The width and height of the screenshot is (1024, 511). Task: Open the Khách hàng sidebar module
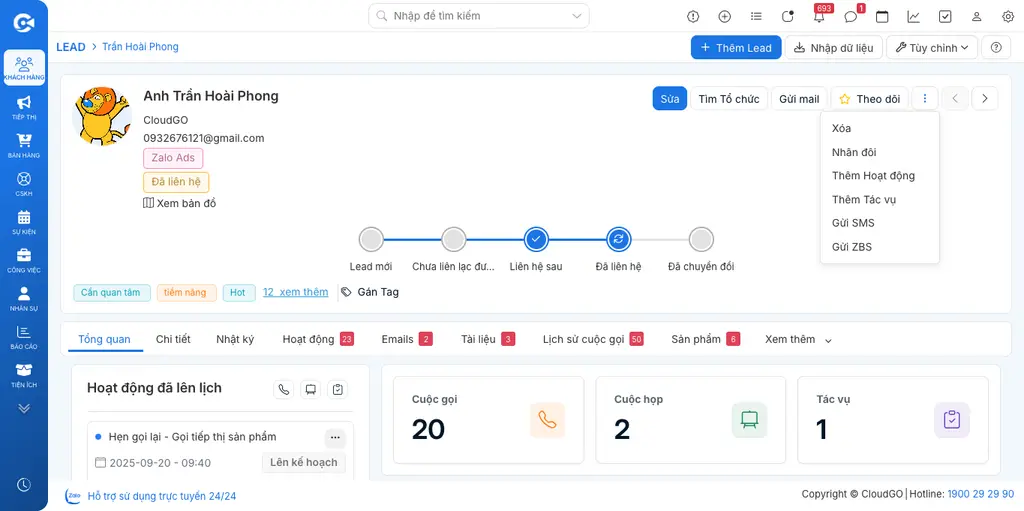(24, 68)
